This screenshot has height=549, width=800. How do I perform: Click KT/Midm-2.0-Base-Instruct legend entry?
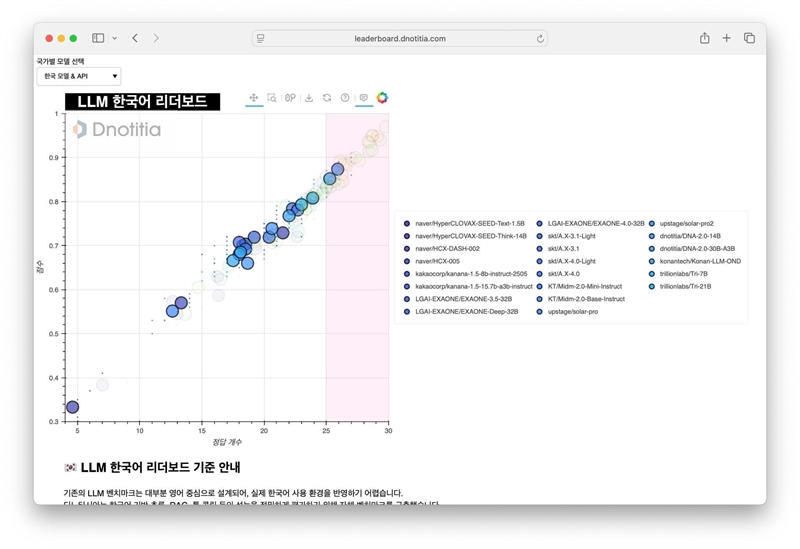pos(581,299)
